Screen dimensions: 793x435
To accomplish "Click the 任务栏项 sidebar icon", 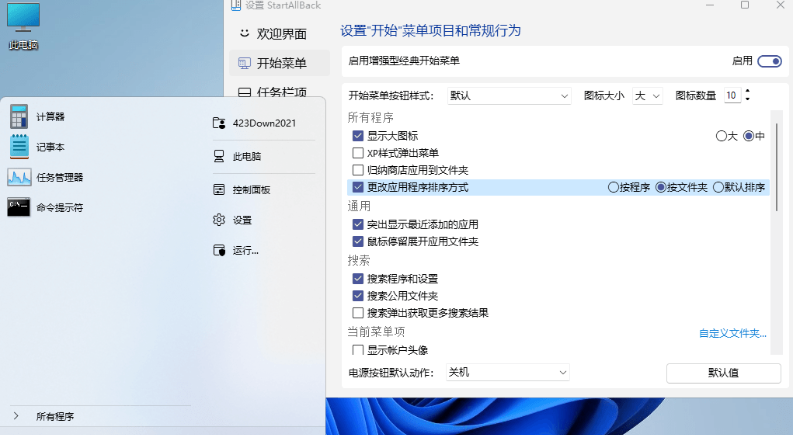I will pos(244,92).
